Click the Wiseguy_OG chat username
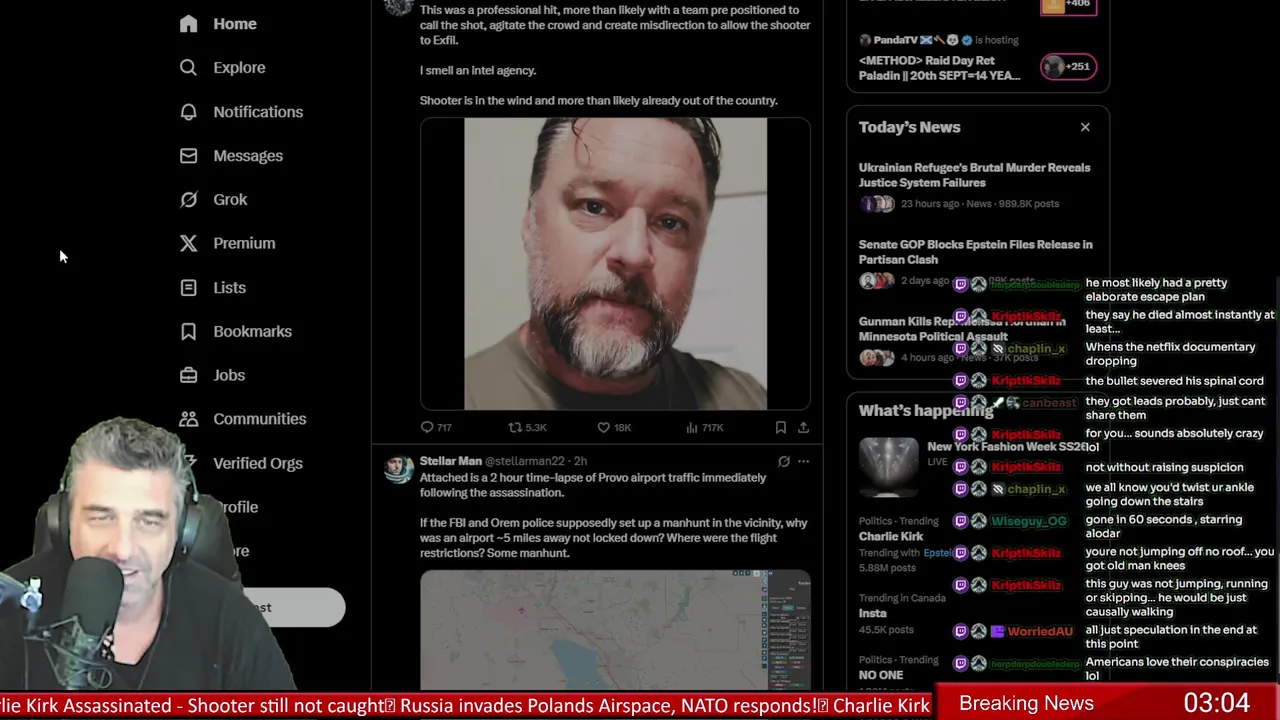 (x=1029, y=521)
